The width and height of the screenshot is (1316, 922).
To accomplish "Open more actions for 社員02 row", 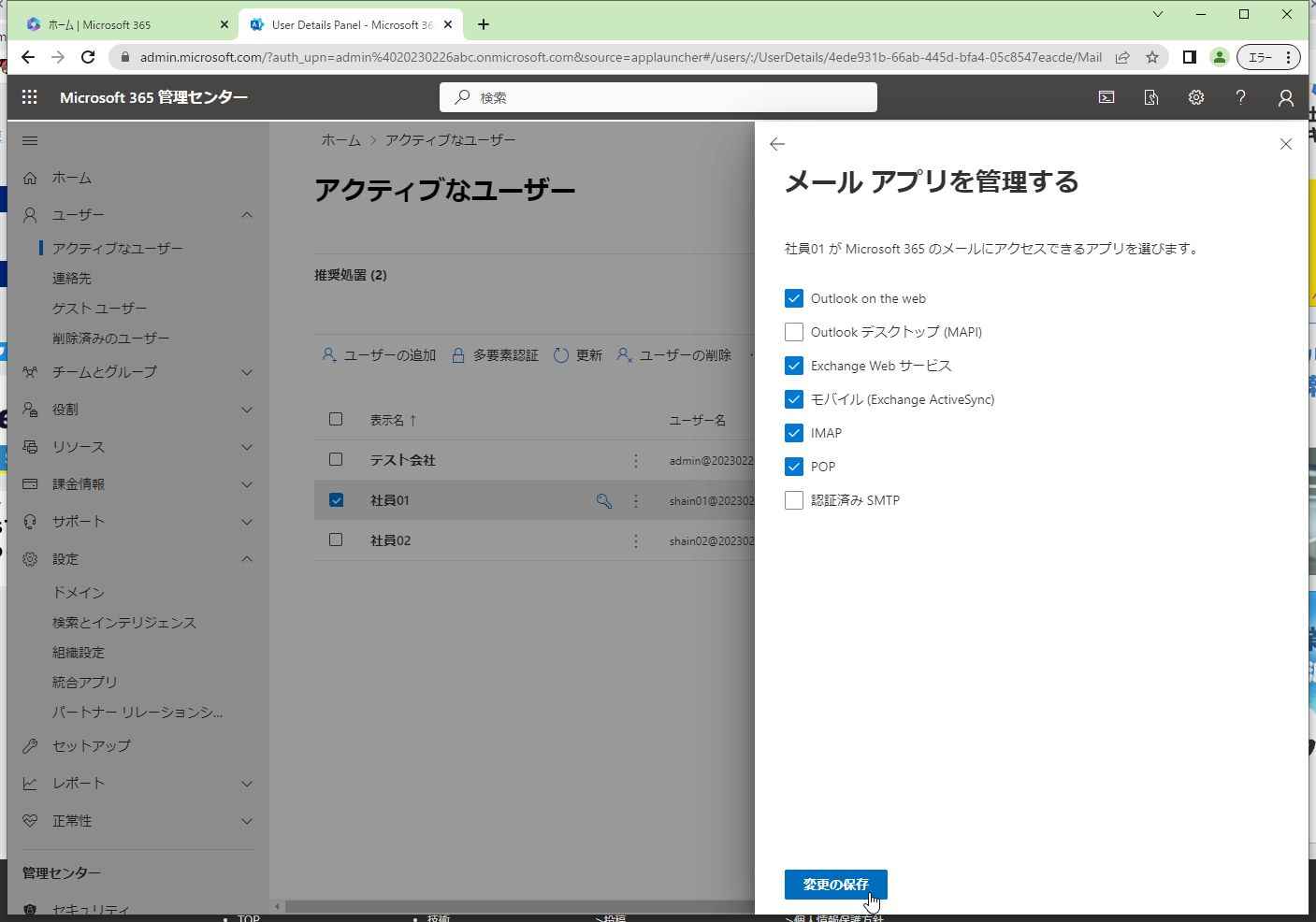I will (636, 541).
